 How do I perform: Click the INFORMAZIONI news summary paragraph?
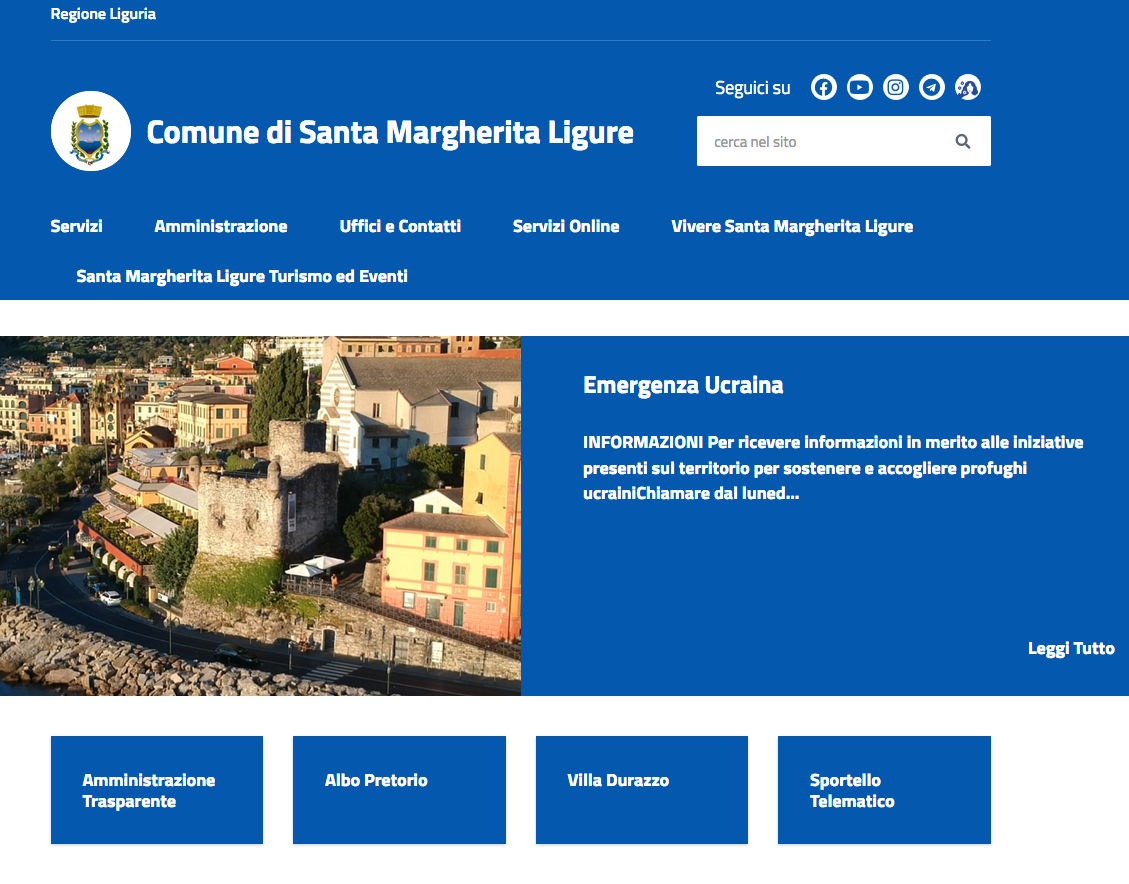tap(833, 468)
